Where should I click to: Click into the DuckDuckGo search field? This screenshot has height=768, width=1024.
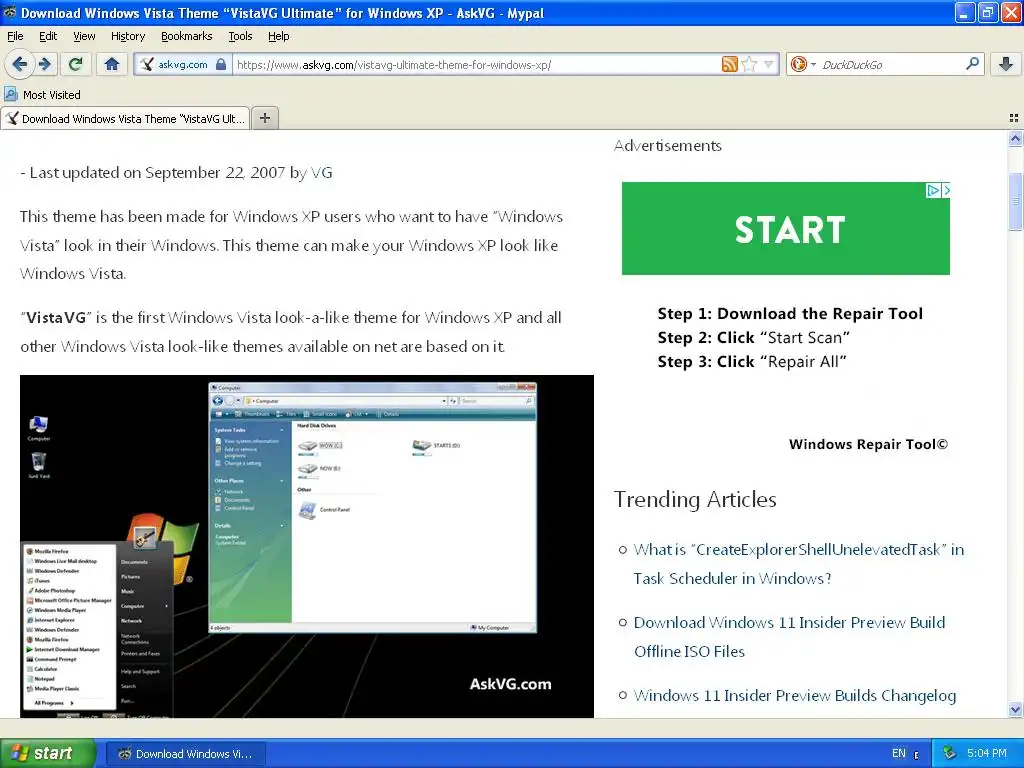pyautogui.click(x=889, y=64)
